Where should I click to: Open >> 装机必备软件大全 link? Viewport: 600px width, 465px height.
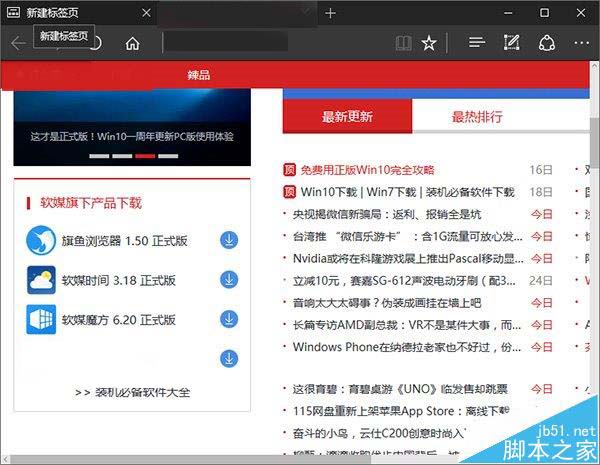coord(132,392)
